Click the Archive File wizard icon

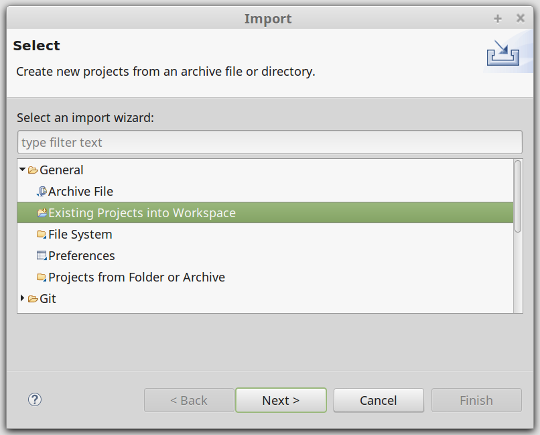click(x=42, y=191)
